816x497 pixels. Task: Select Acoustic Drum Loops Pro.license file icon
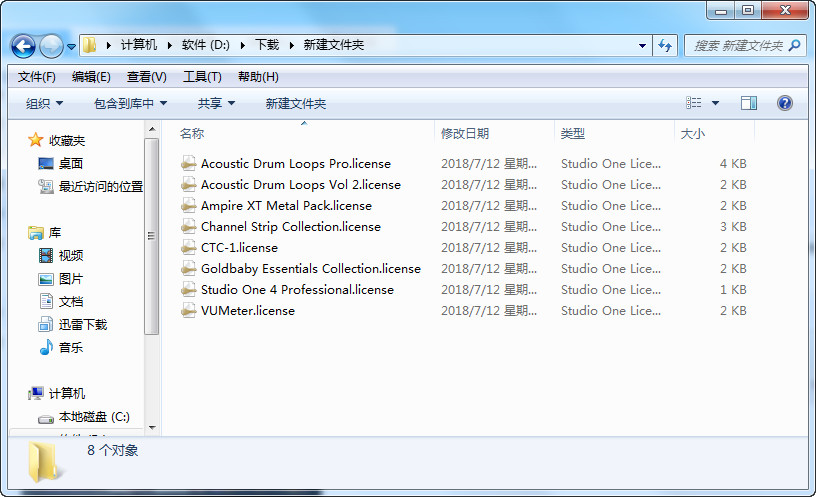coord(188,164)
